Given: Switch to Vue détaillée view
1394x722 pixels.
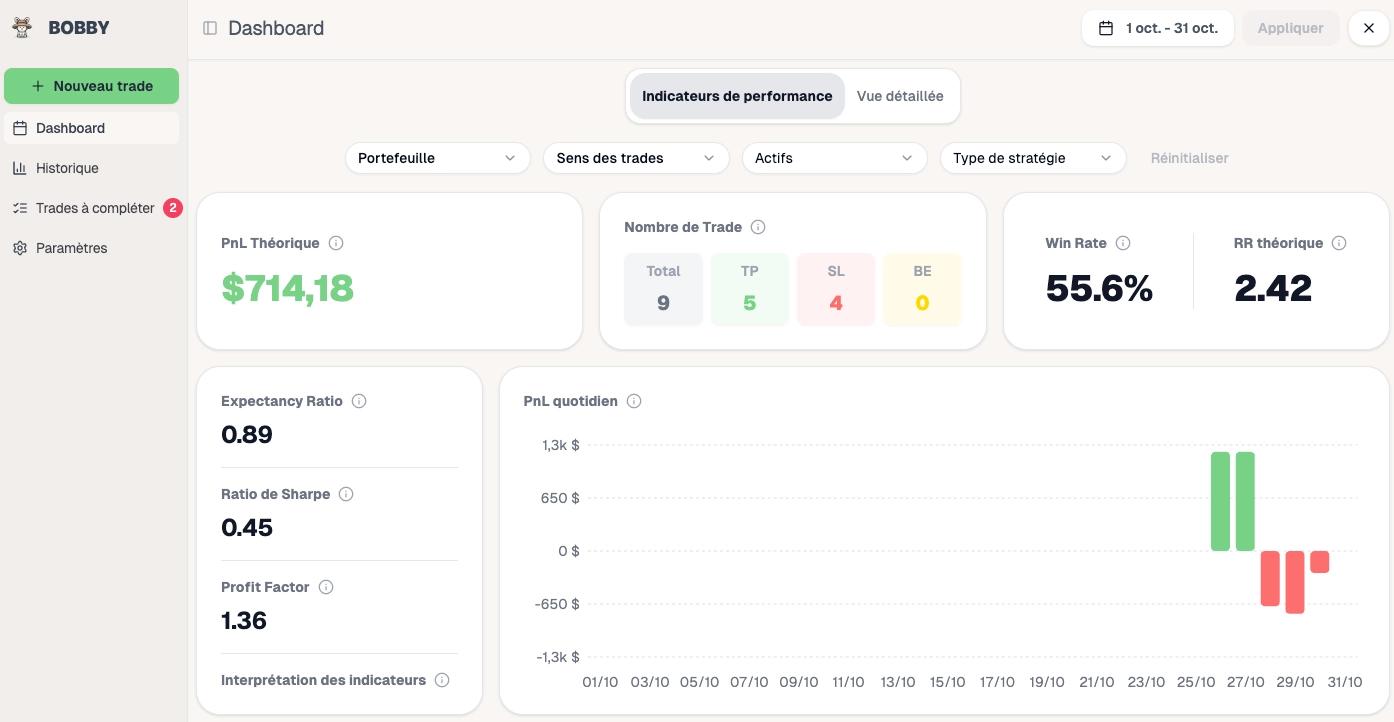Looking at the screenshot, I should coord(899,96).
